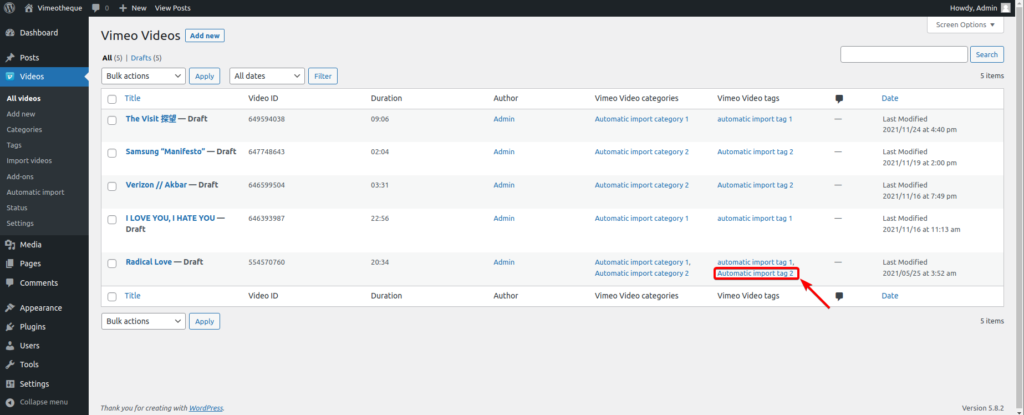Tick the select-all checkbox in header
Screen dimensions: 1024x415
pos(112,99)
